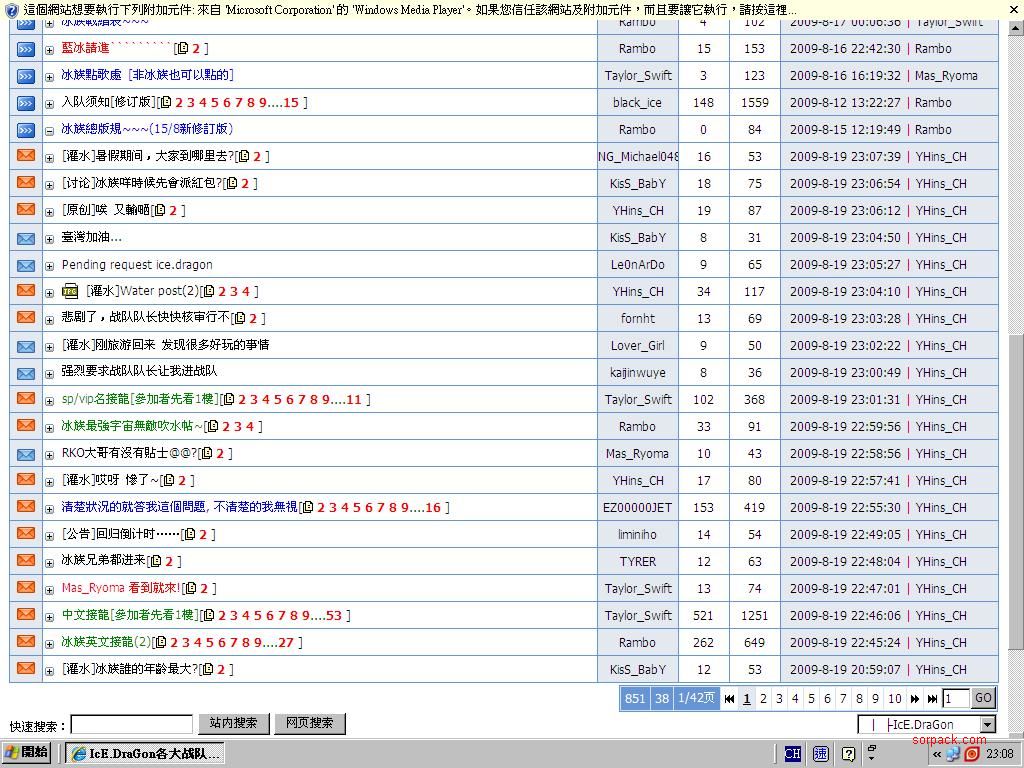This screenshot has width=1024, height=768.
Task: Click the multi-page icon after 中文接龍 thread title
Action: click(x=208, y=616)
